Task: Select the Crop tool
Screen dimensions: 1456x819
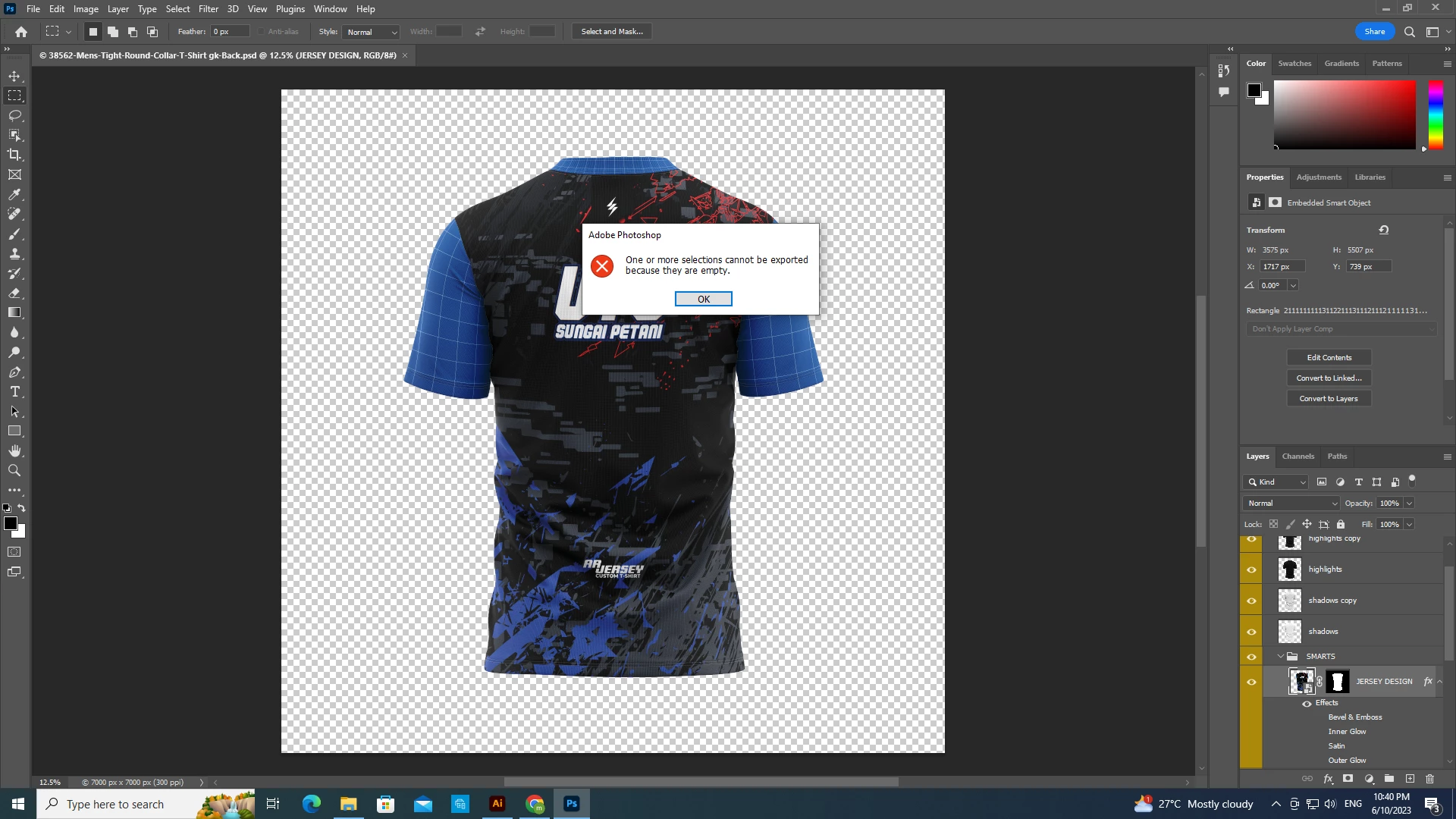Action: point(14,155)
